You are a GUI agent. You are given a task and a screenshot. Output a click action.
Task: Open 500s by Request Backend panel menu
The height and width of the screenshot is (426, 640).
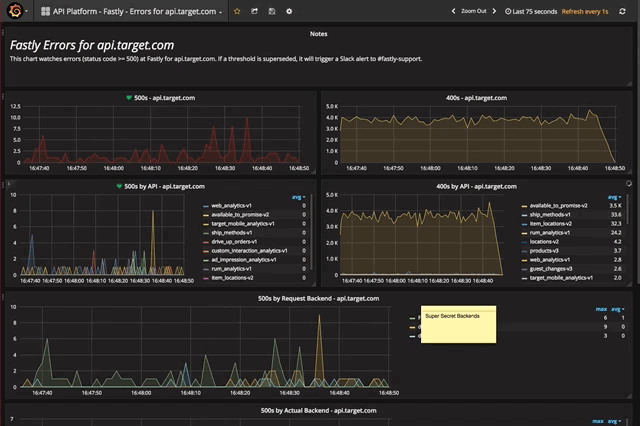pos(318,299)
